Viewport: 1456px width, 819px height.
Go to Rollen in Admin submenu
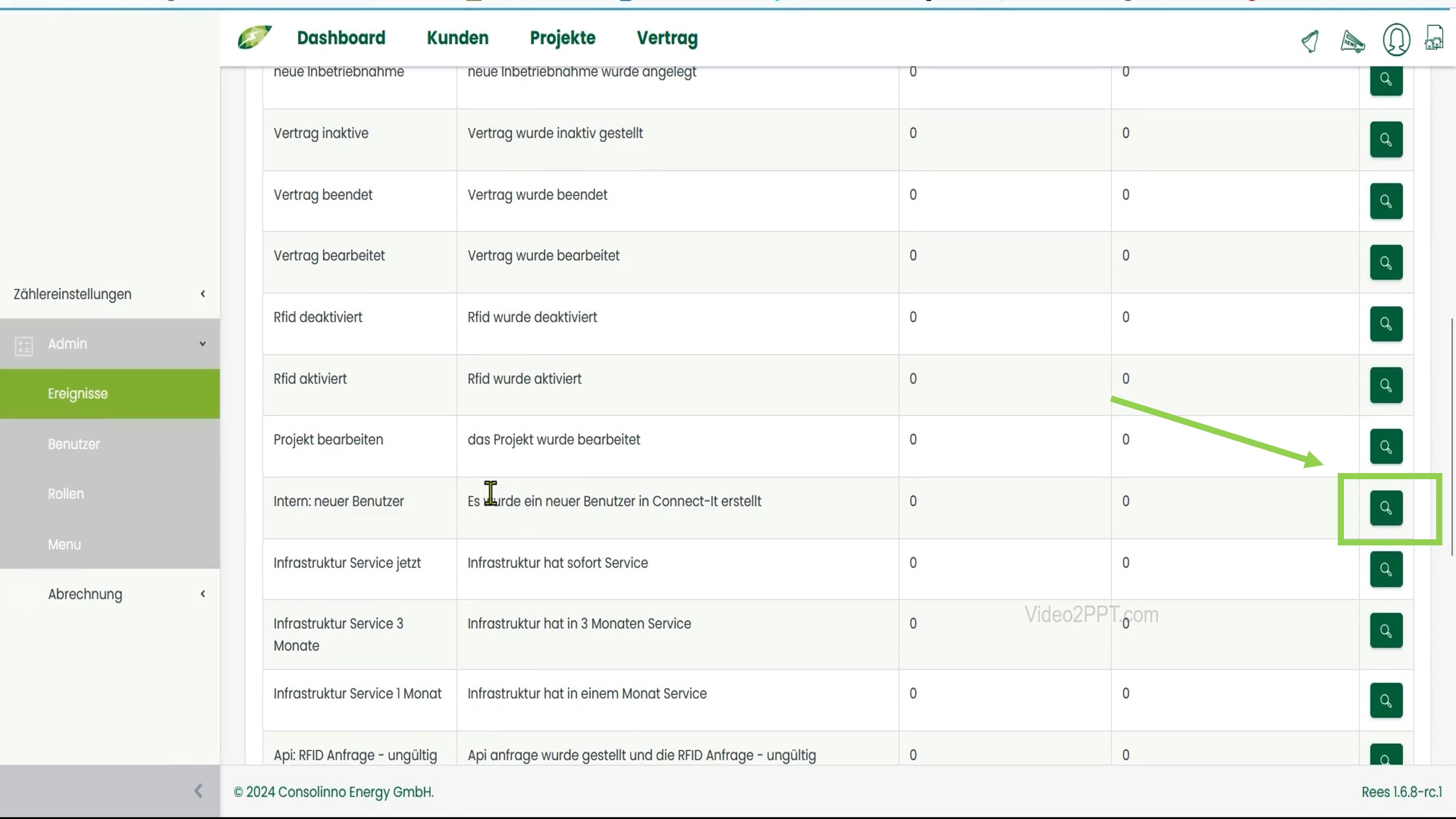pos(66,494)
